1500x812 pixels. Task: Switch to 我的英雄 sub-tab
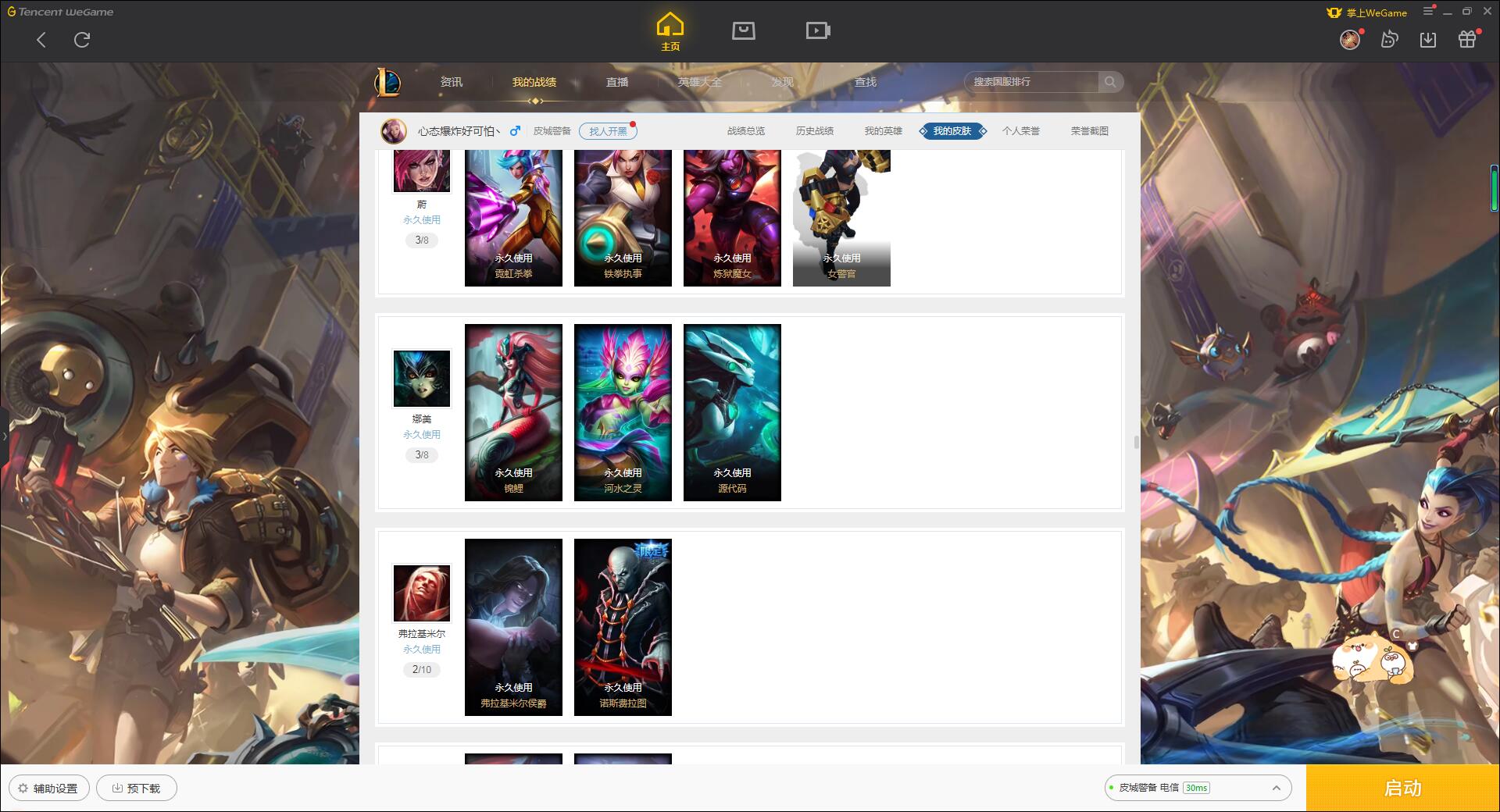[x=884, y=131]
